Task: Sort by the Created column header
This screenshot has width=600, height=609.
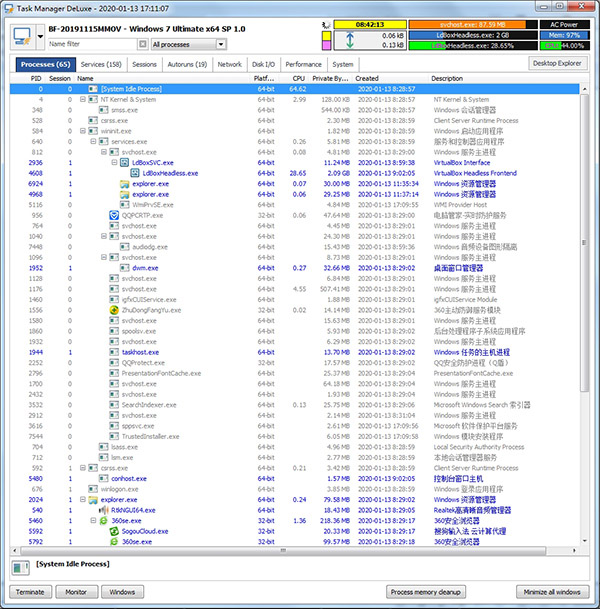Action: 367,78
